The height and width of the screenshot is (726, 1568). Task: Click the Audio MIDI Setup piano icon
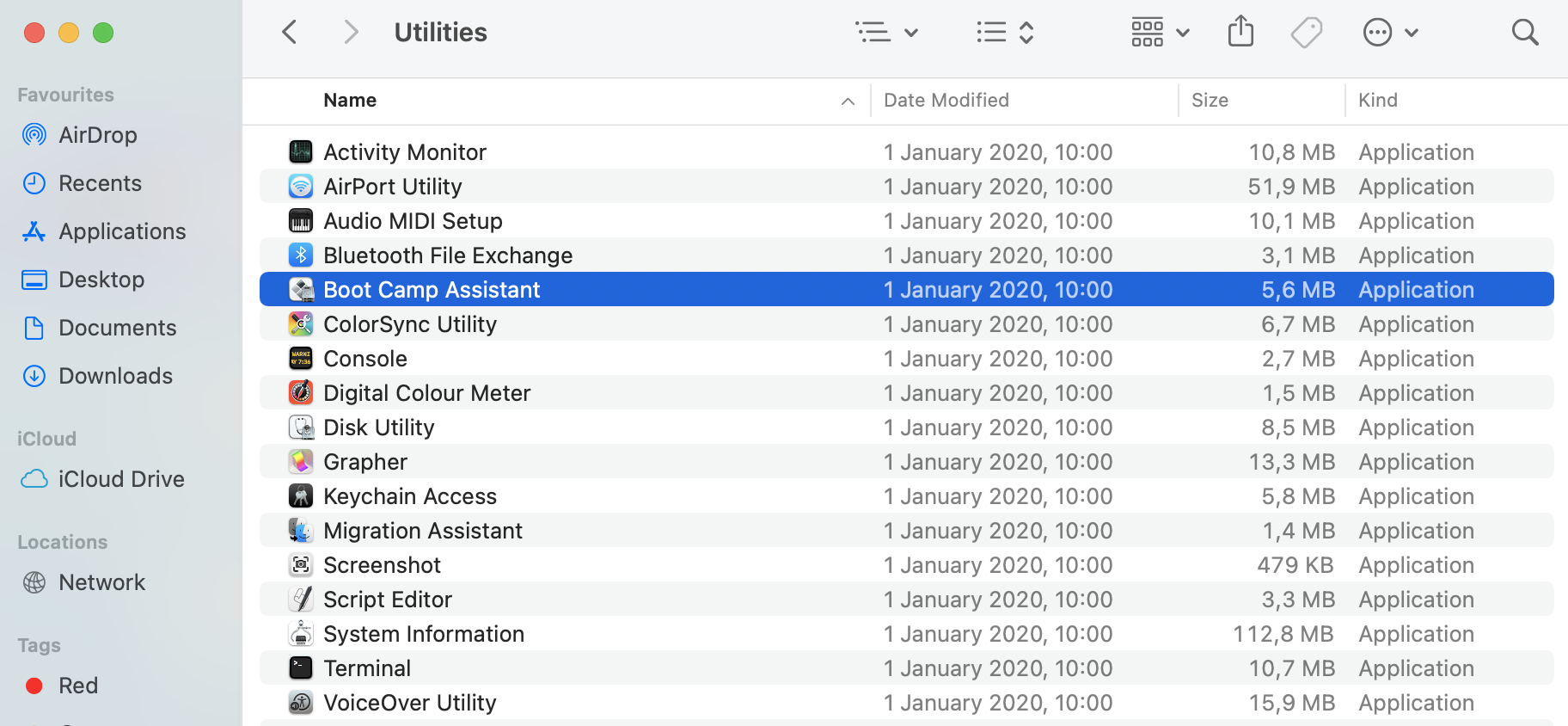tap(301, 221)
